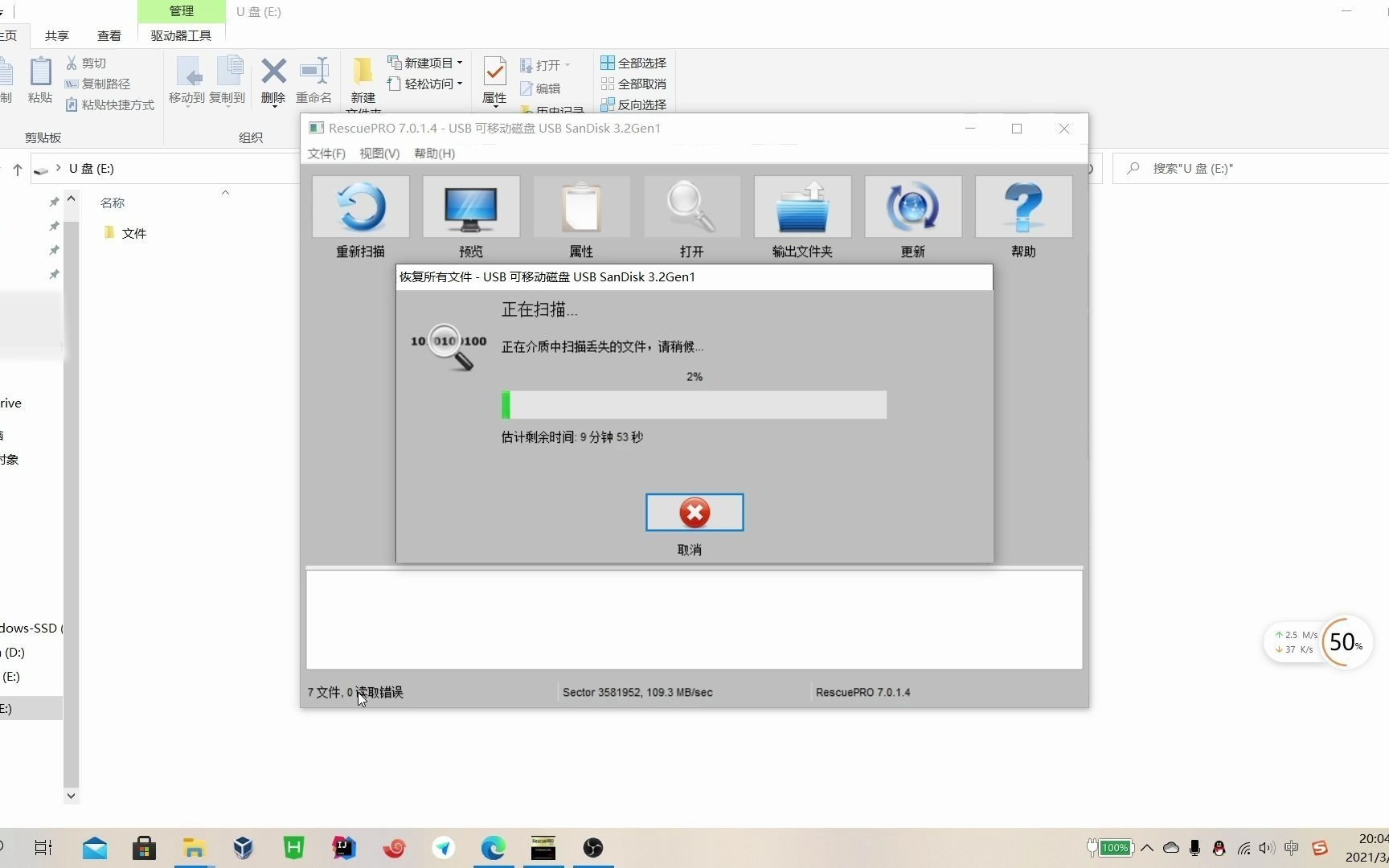Switch to the View (查看) ribbon tab
The image size is (1389, 868).
pyautogui.click(x=109, y=35)
